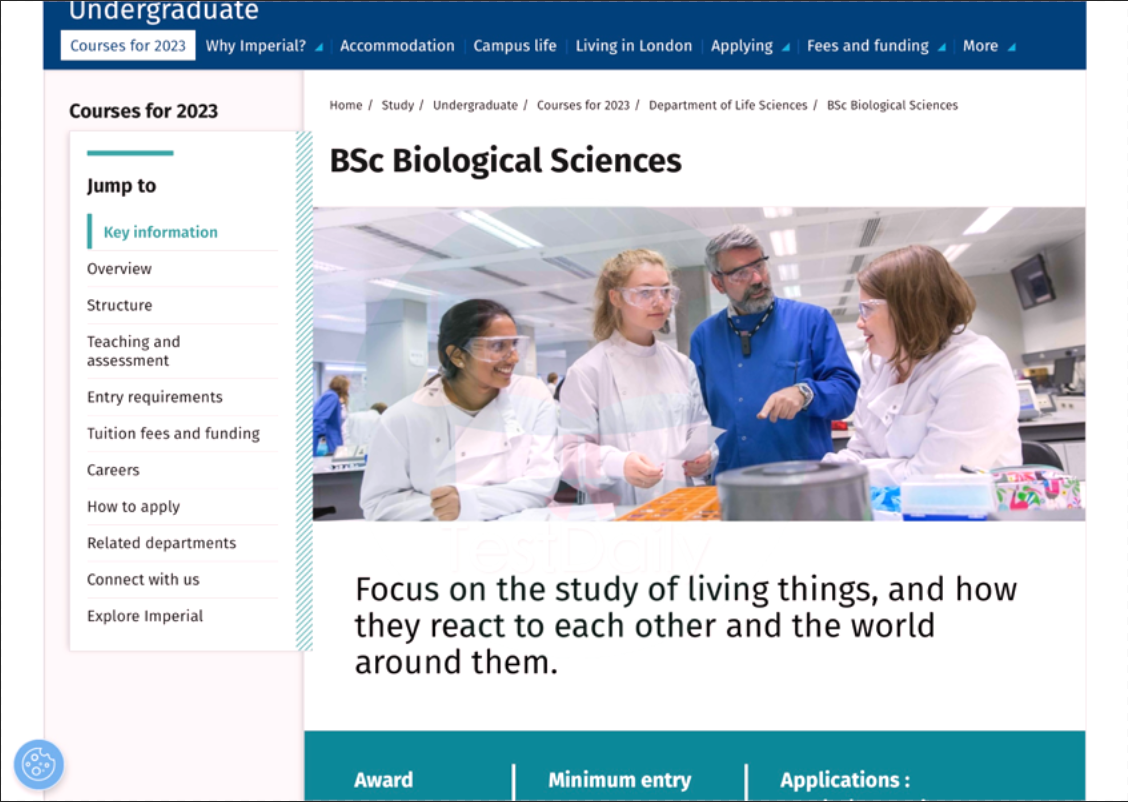The height and width of the screenshot is (802, 1128).
Task: Click the Home breadcrumb link
Action: (x=346, y=105)
